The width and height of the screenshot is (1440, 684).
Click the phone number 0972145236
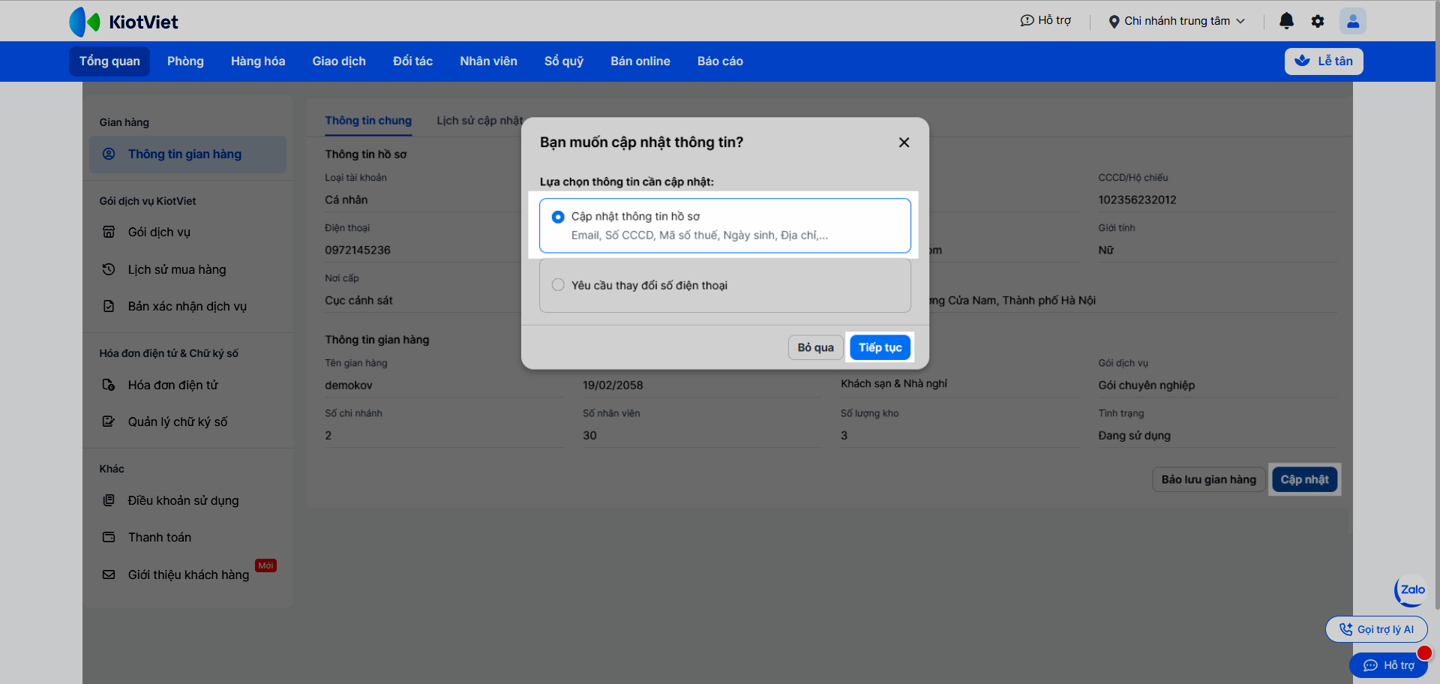(x=358, y=250)
